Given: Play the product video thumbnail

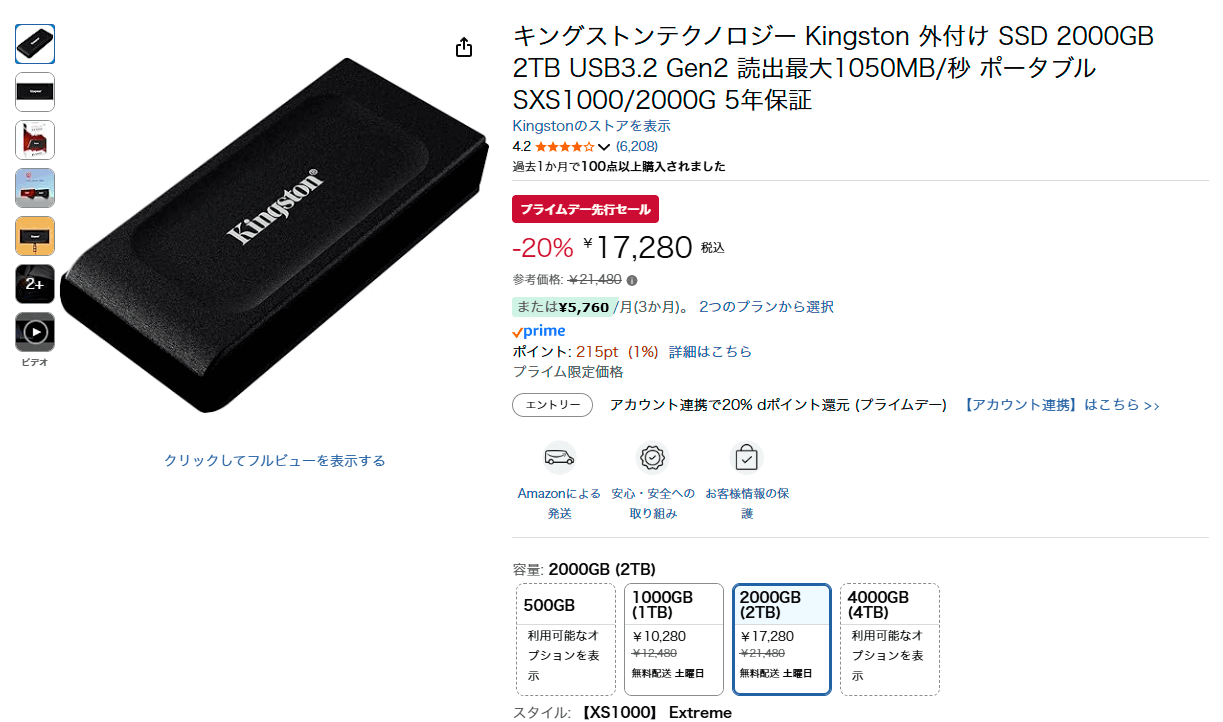Looking at the screenshot, I should tap(35, 332).
